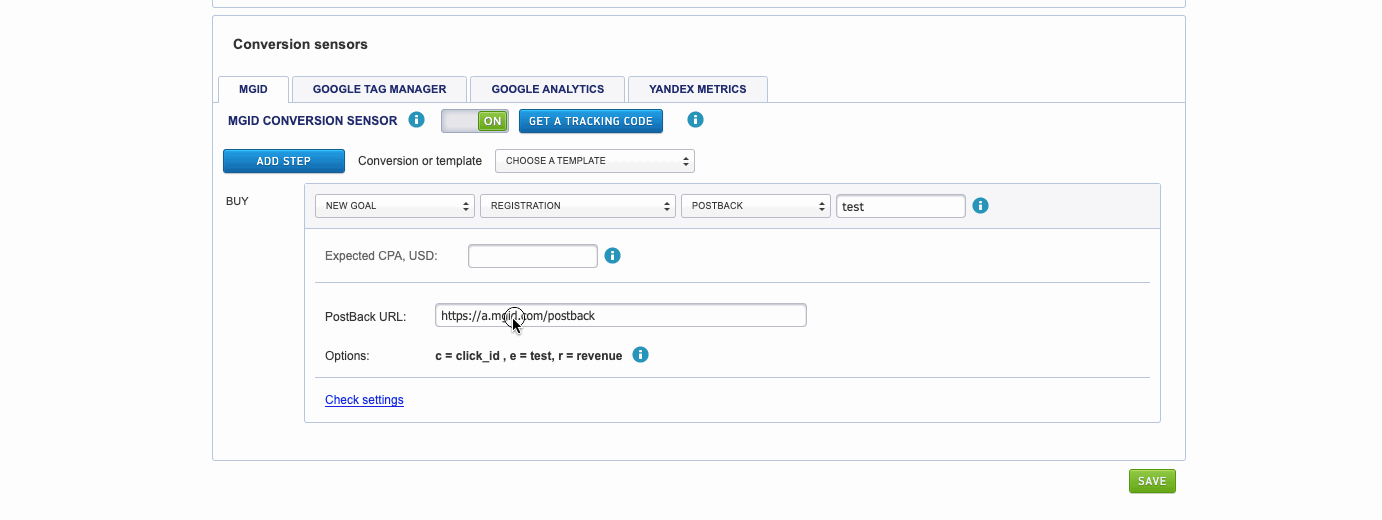
Task: Click info icon next to the test name field
Action: click(980, 206)
